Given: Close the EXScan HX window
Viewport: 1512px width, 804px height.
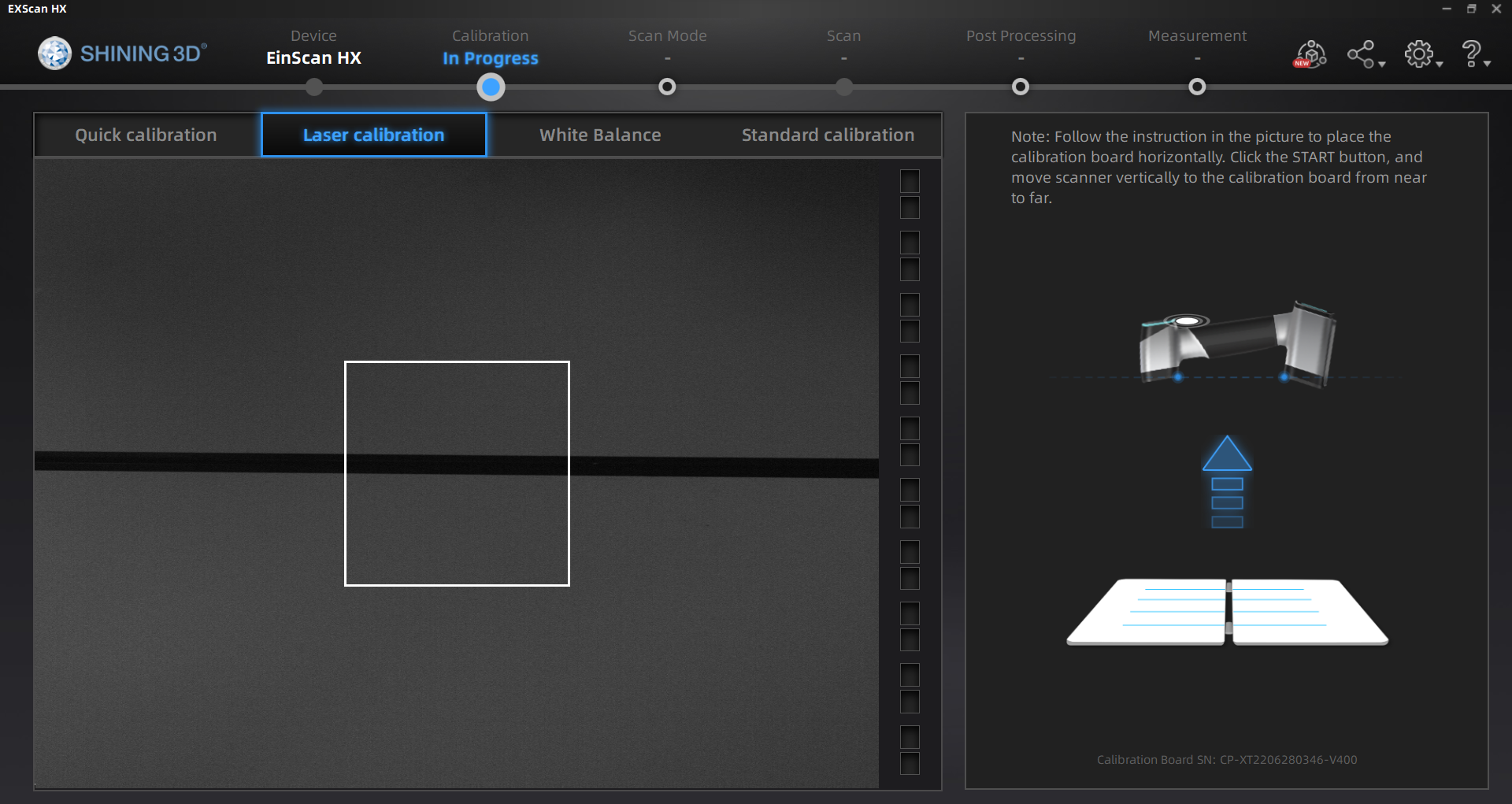Looking at the screenshot, I should click(x=1496, y=9).
